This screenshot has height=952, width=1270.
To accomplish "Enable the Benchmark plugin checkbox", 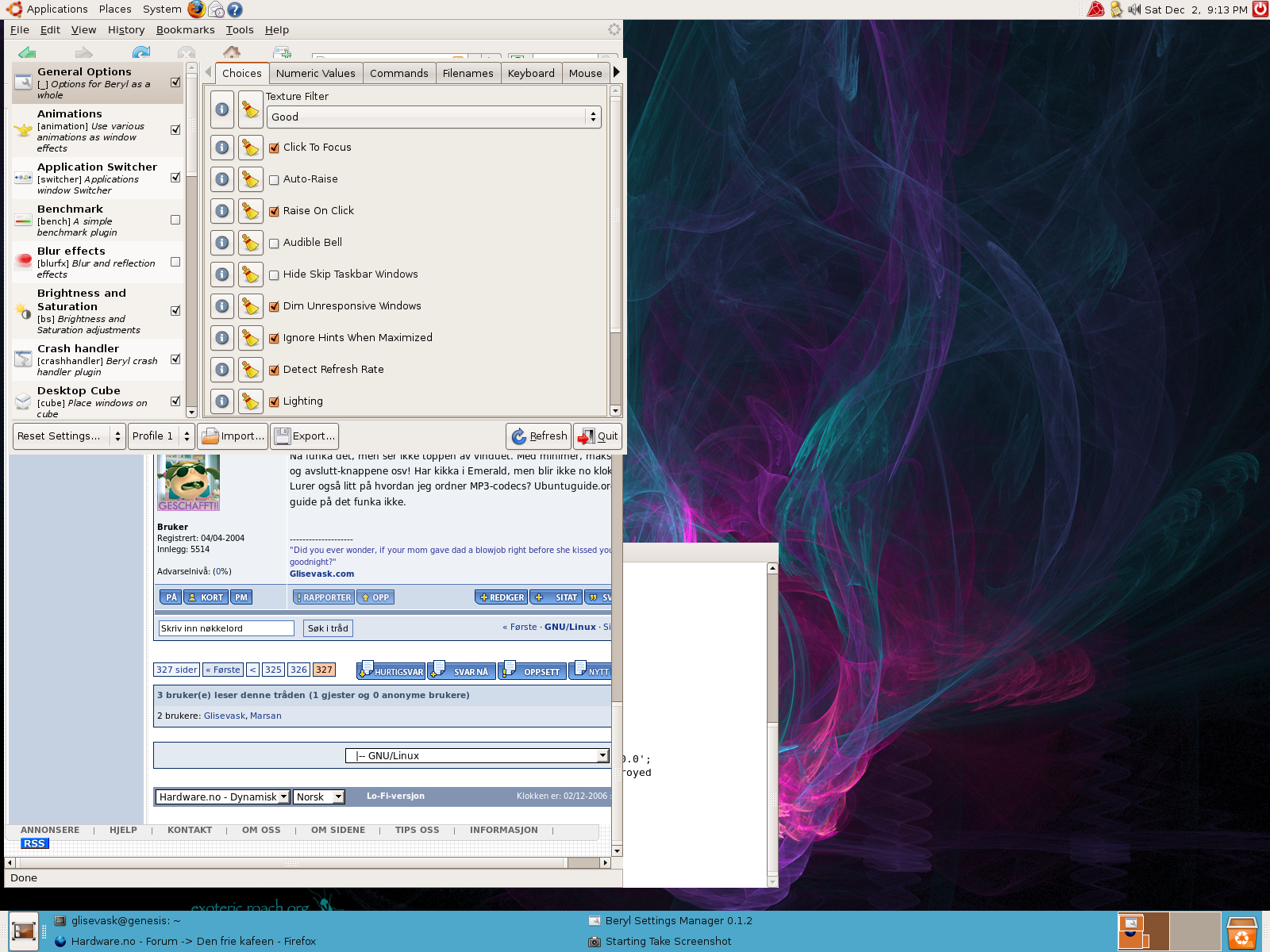I will click(x=175, y=220).
